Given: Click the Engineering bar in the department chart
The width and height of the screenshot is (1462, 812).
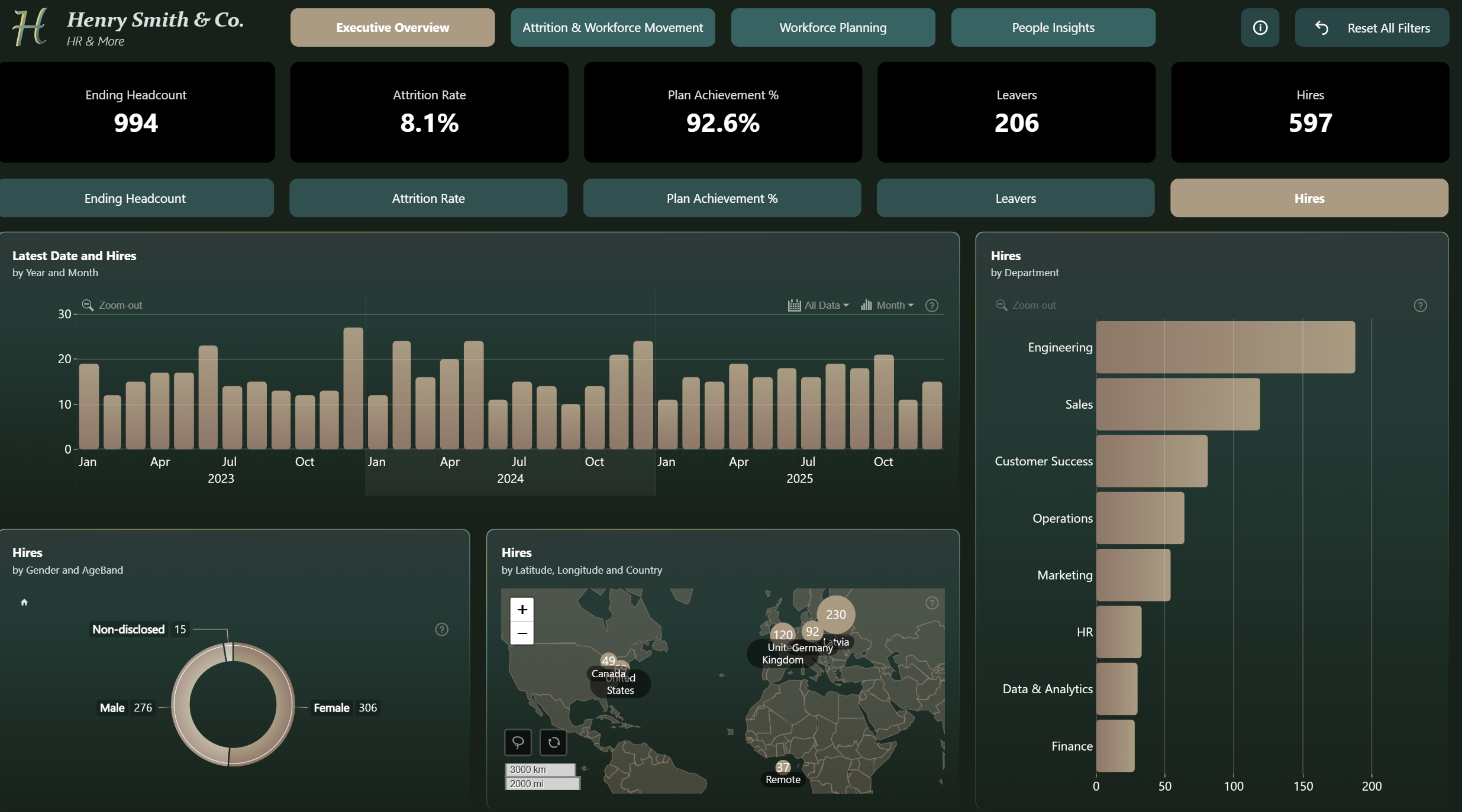Looking at the screenshot, I should tap(1225, 347).
